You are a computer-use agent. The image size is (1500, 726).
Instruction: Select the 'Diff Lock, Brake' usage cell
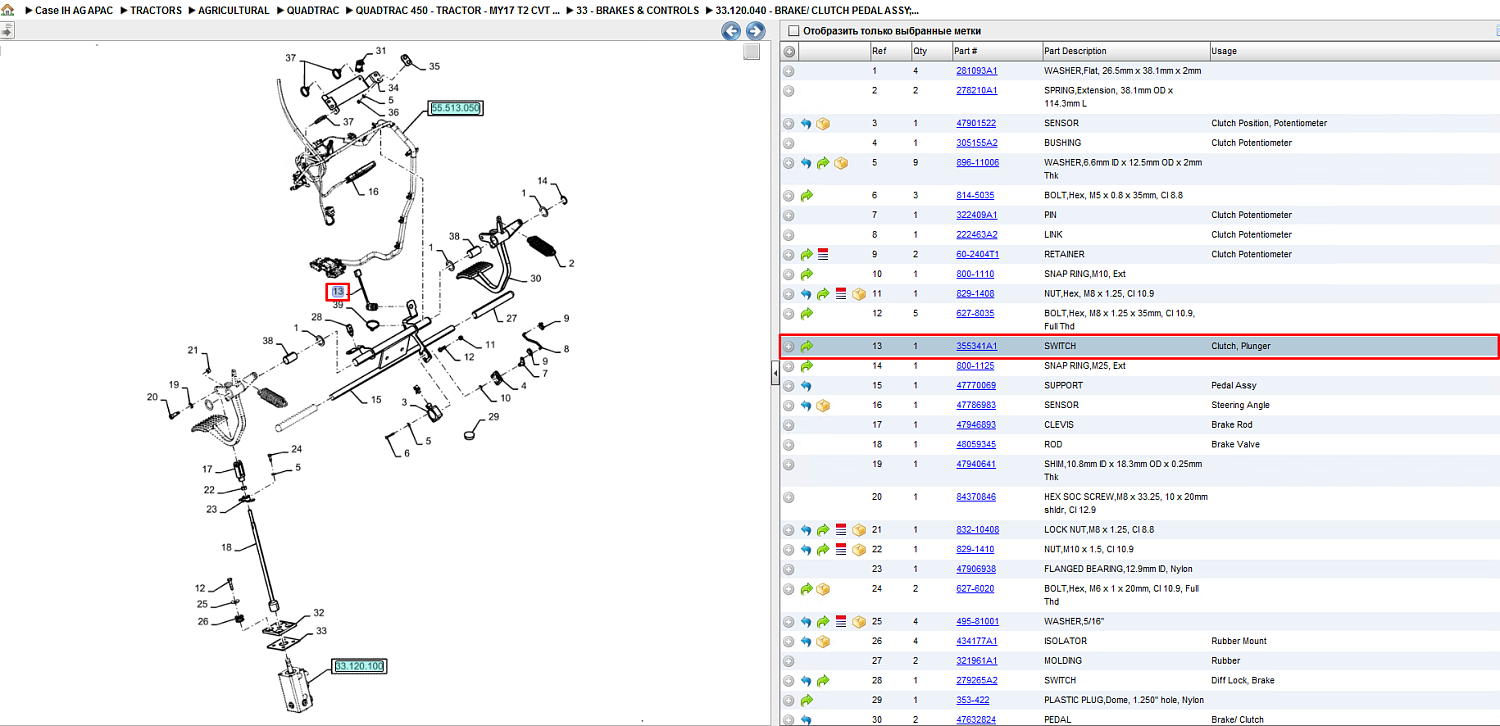click(1244, 681)
